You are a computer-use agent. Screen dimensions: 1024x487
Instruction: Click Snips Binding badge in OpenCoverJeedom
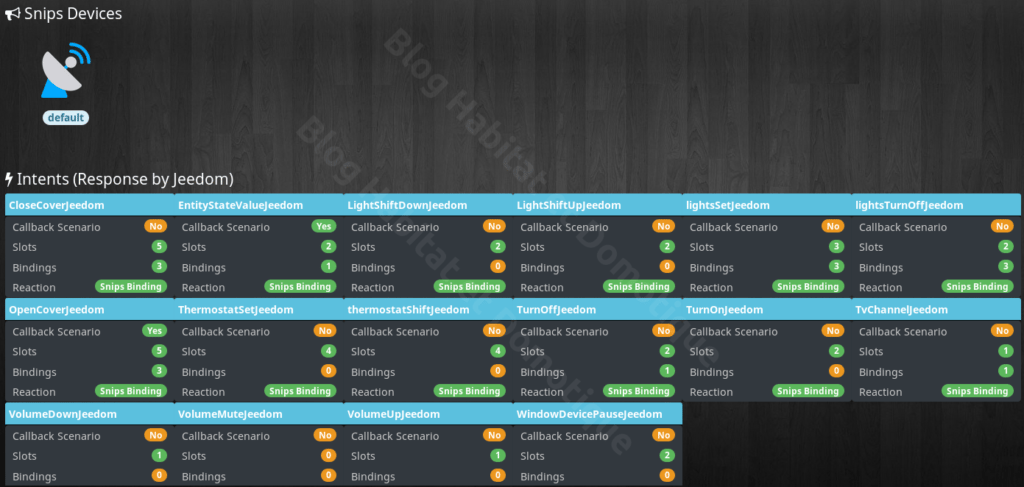131,391
